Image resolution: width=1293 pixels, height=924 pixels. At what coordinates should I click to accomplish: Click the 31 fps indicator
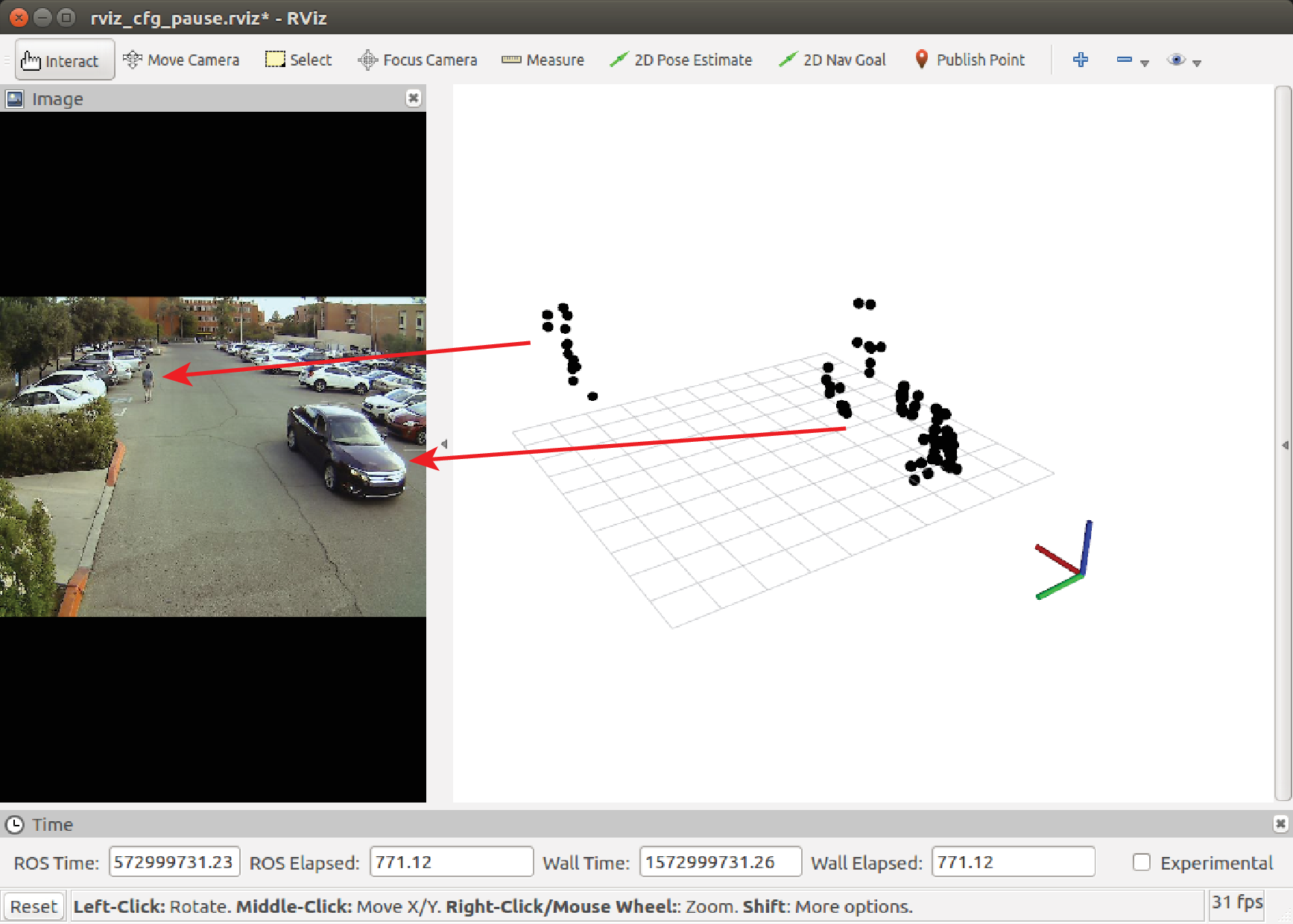click(1237, 902)
